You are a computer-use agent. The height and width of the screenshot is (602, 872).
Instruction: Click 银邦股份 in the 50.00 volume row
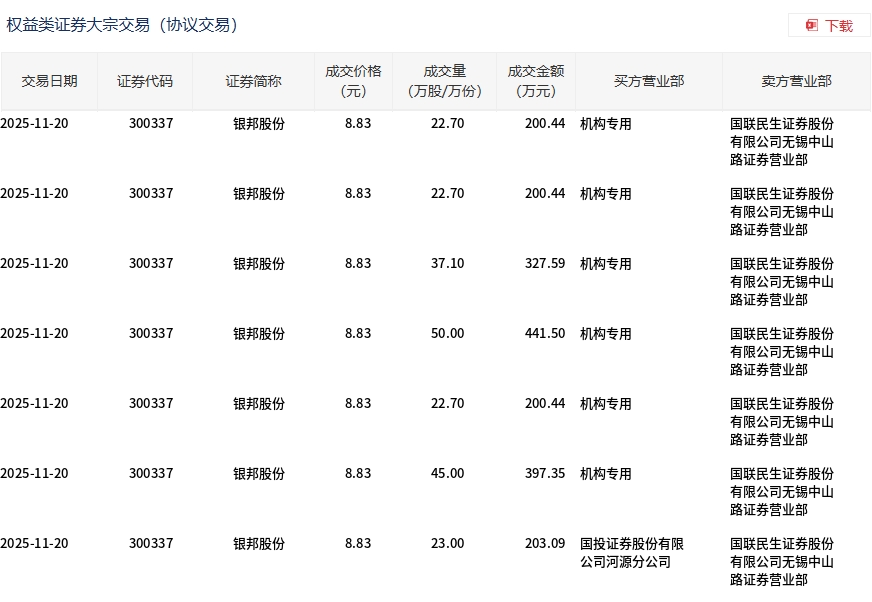pyautogui.click(x=259, y=334)
